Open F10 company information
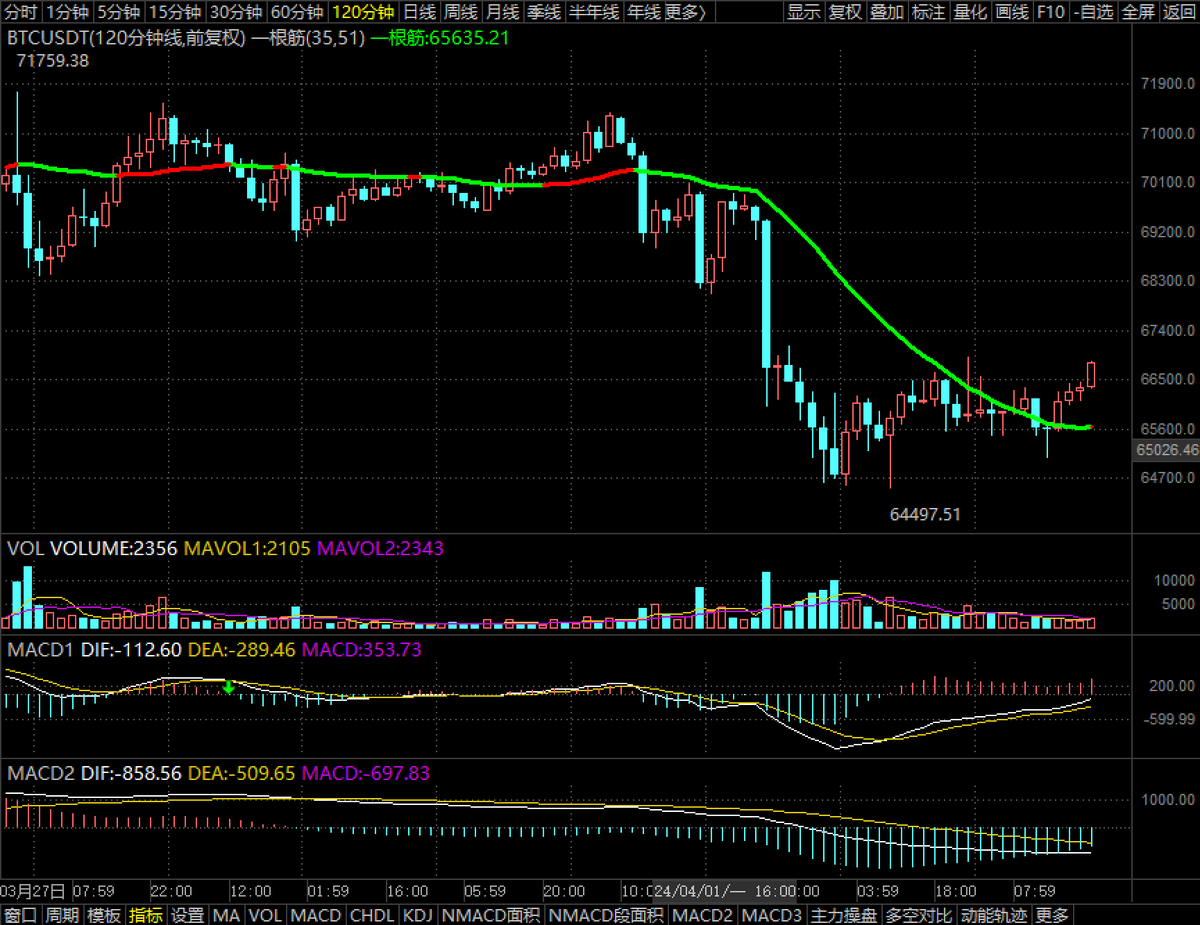1200x925 pixels. pos(1051,12)
